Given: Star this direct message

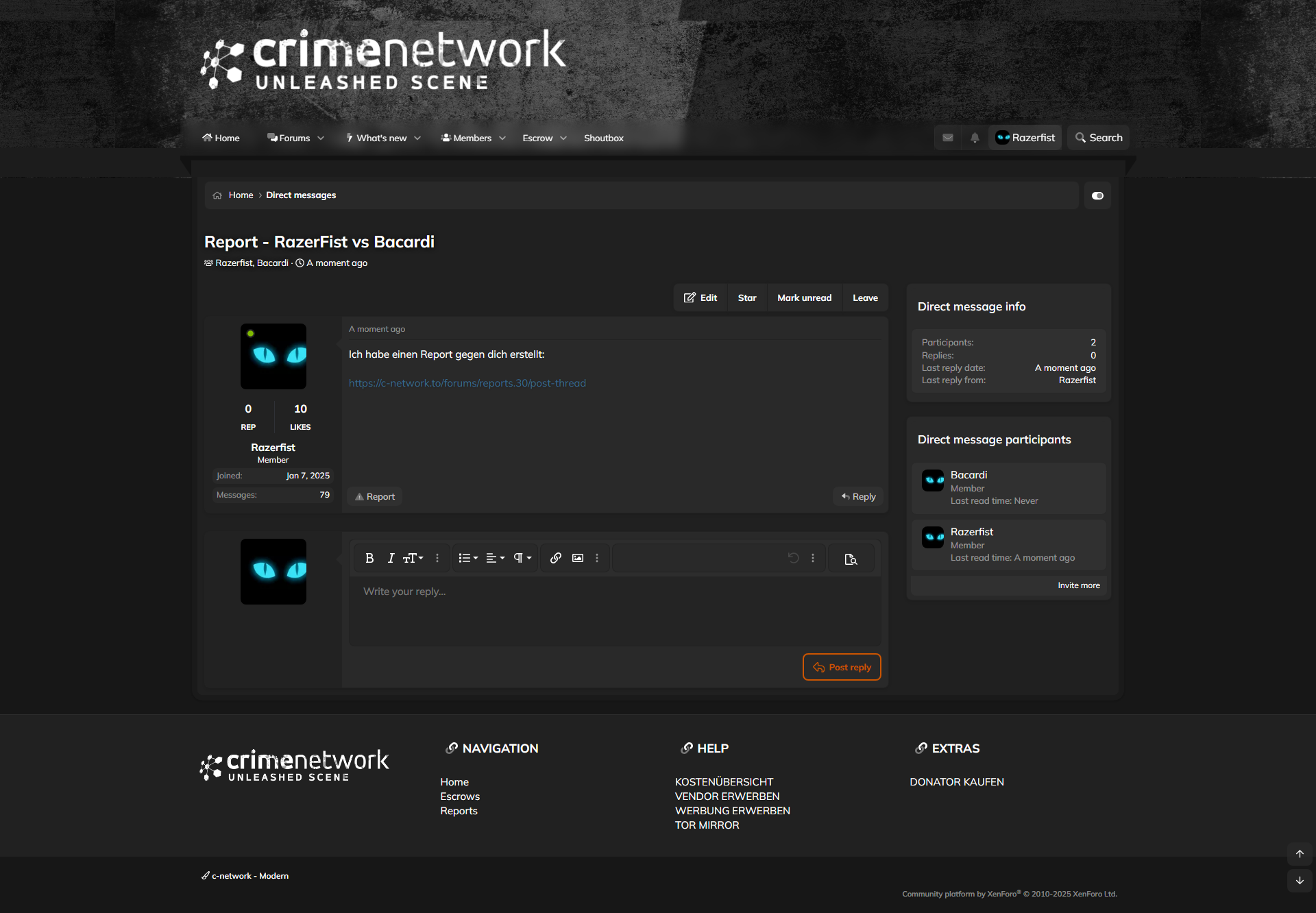Looking at the screenshot, I should pyautogui.click(x=747, y=297).
